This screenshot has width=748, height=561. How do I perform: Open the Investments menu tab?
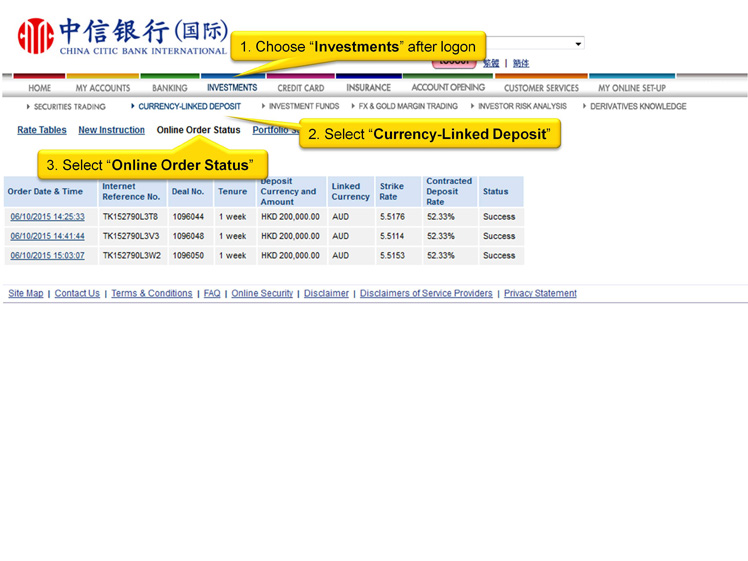[x=232, y=88]
